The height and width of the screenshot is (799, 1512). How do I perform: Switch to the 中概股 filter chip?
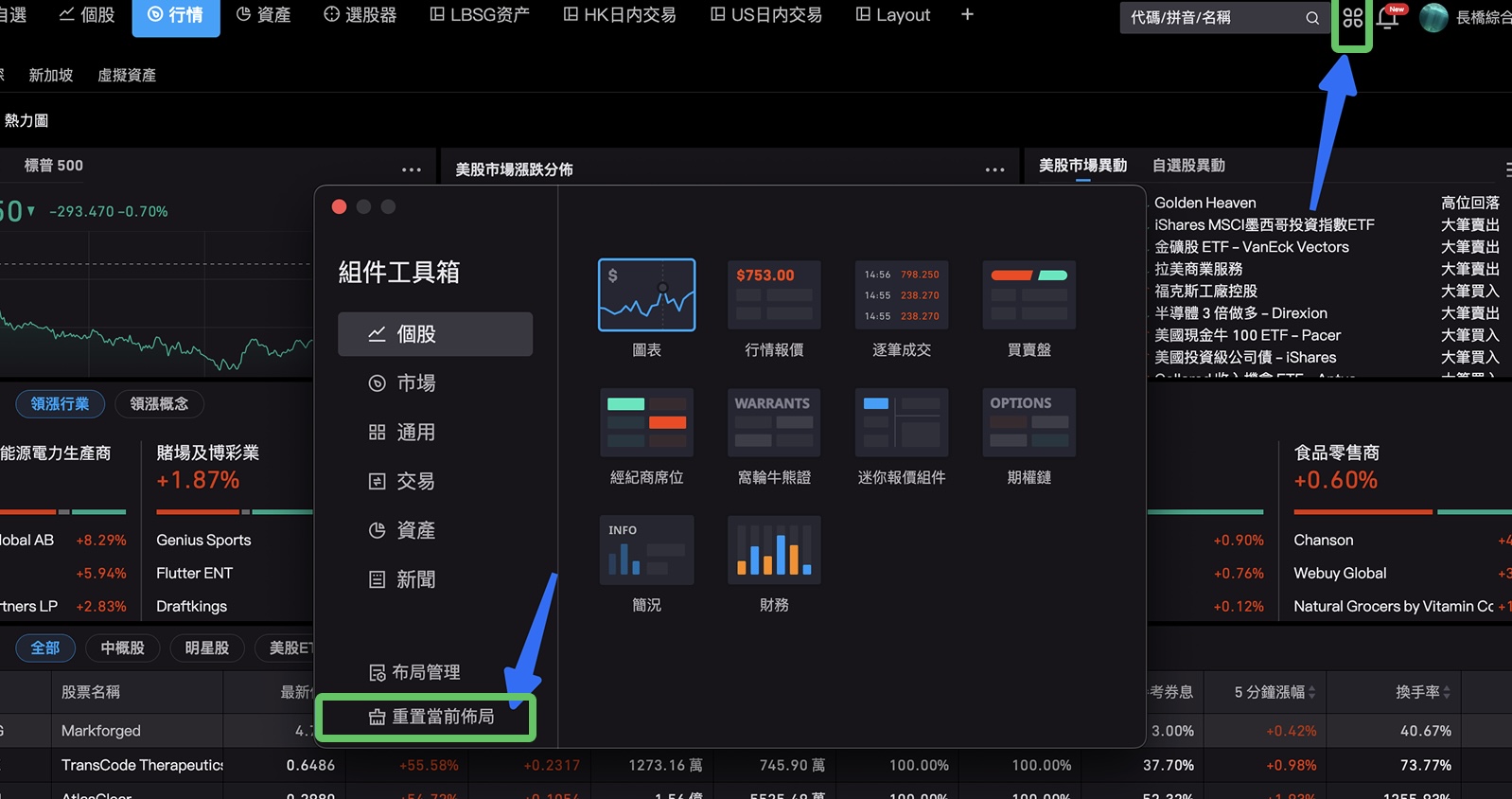pos(122,648)
